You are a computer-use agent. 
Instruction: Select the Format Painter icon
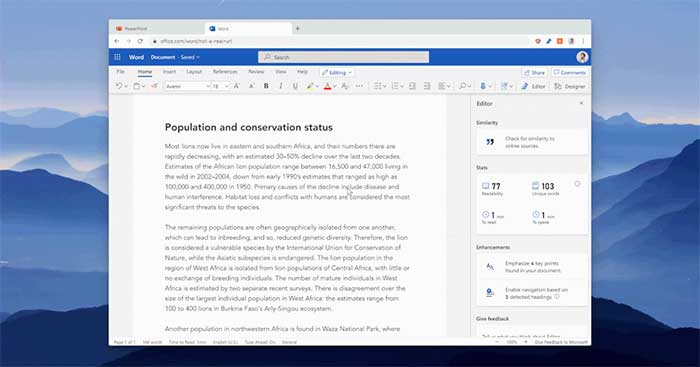[154, 86]
